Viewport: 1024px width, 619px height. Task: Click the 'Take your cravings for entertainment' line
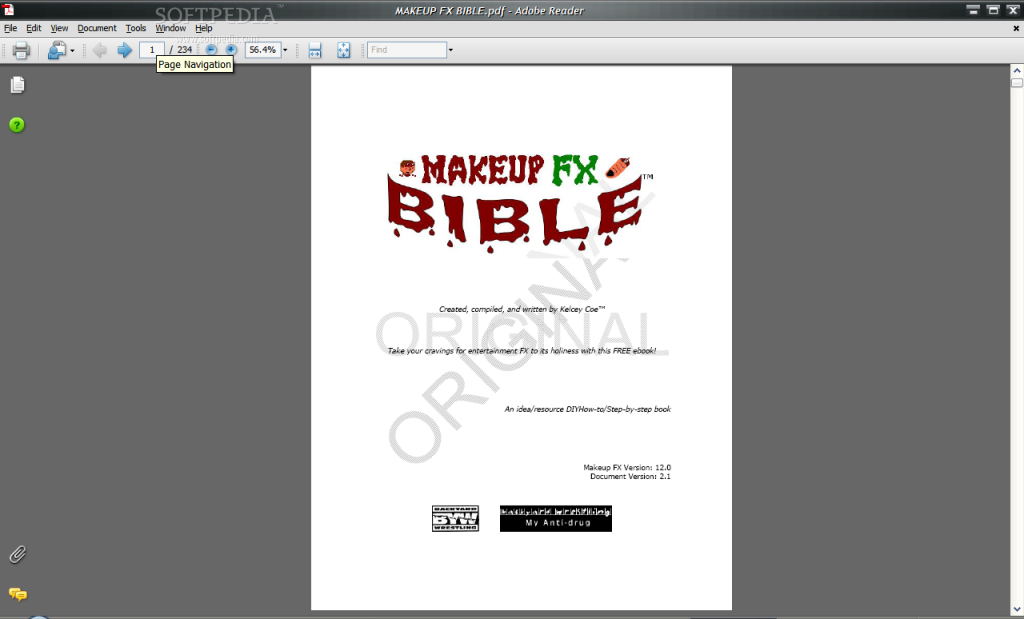pos(522,351)
